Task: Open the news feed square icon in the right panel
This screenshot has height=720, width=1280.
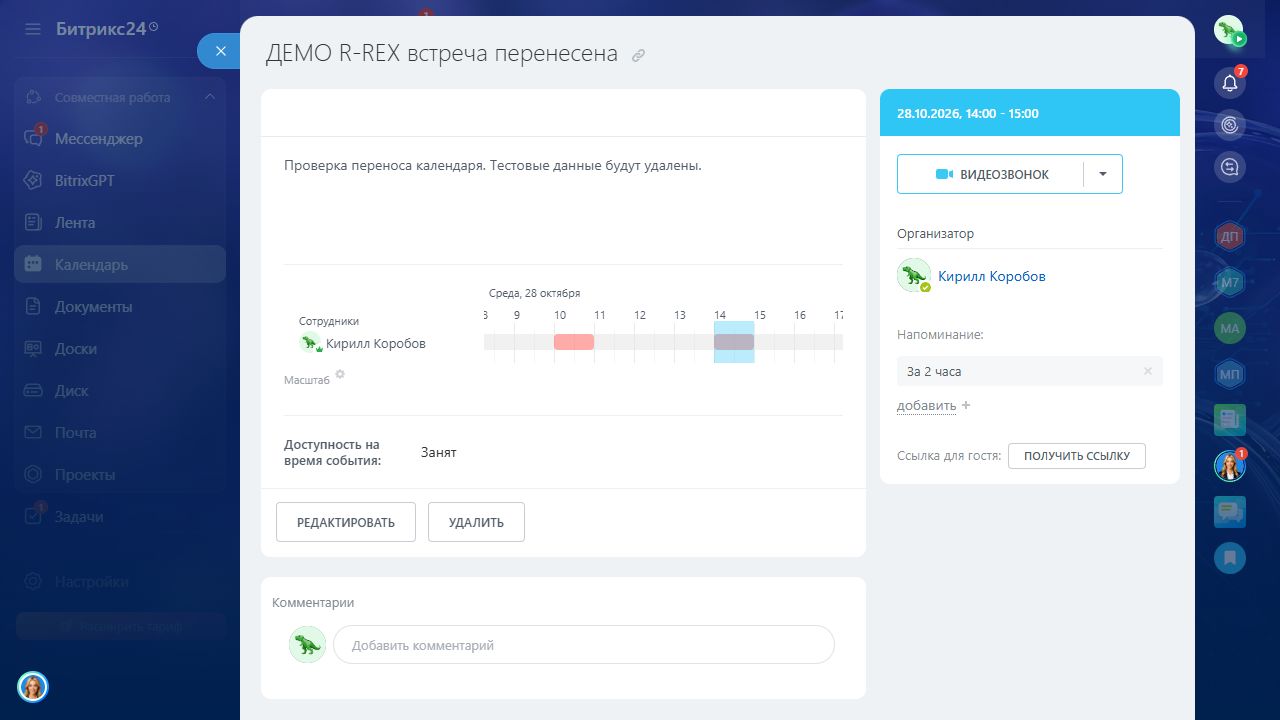Action: pyautogui.click(x=1230, y=420)
